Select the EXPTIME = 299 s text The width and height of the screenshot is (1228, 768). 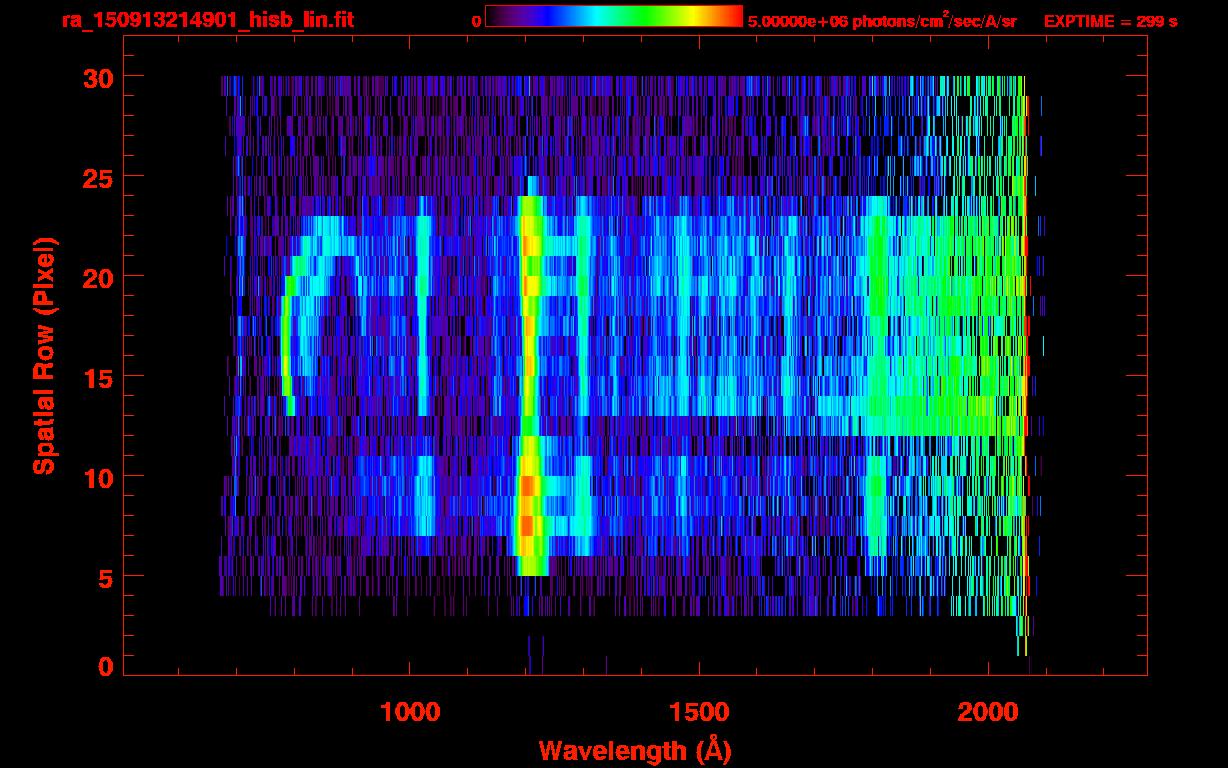tap(1110, 21)
